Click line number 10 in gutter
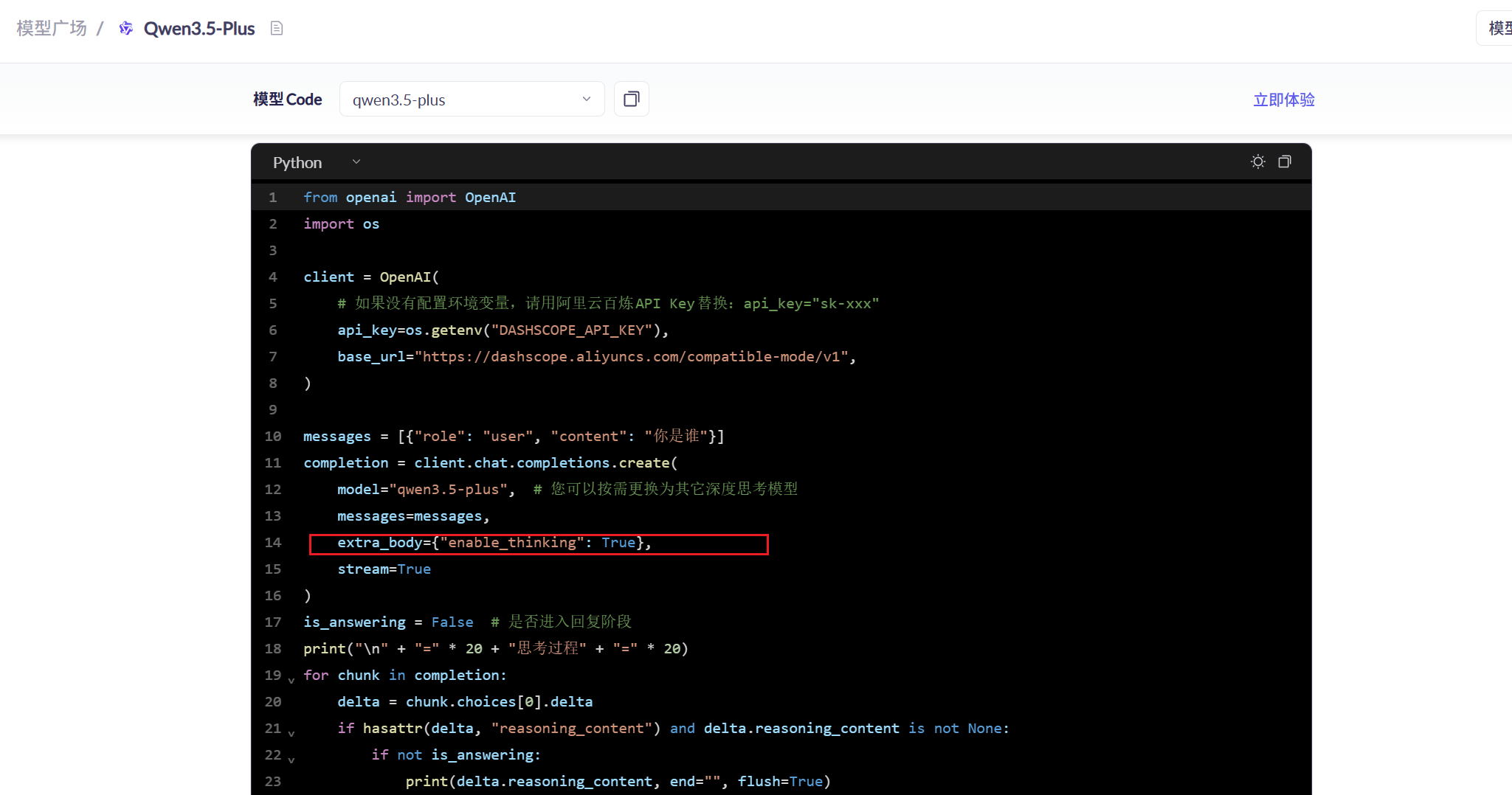Viewport: 1512px width, 795px height. 273,436
